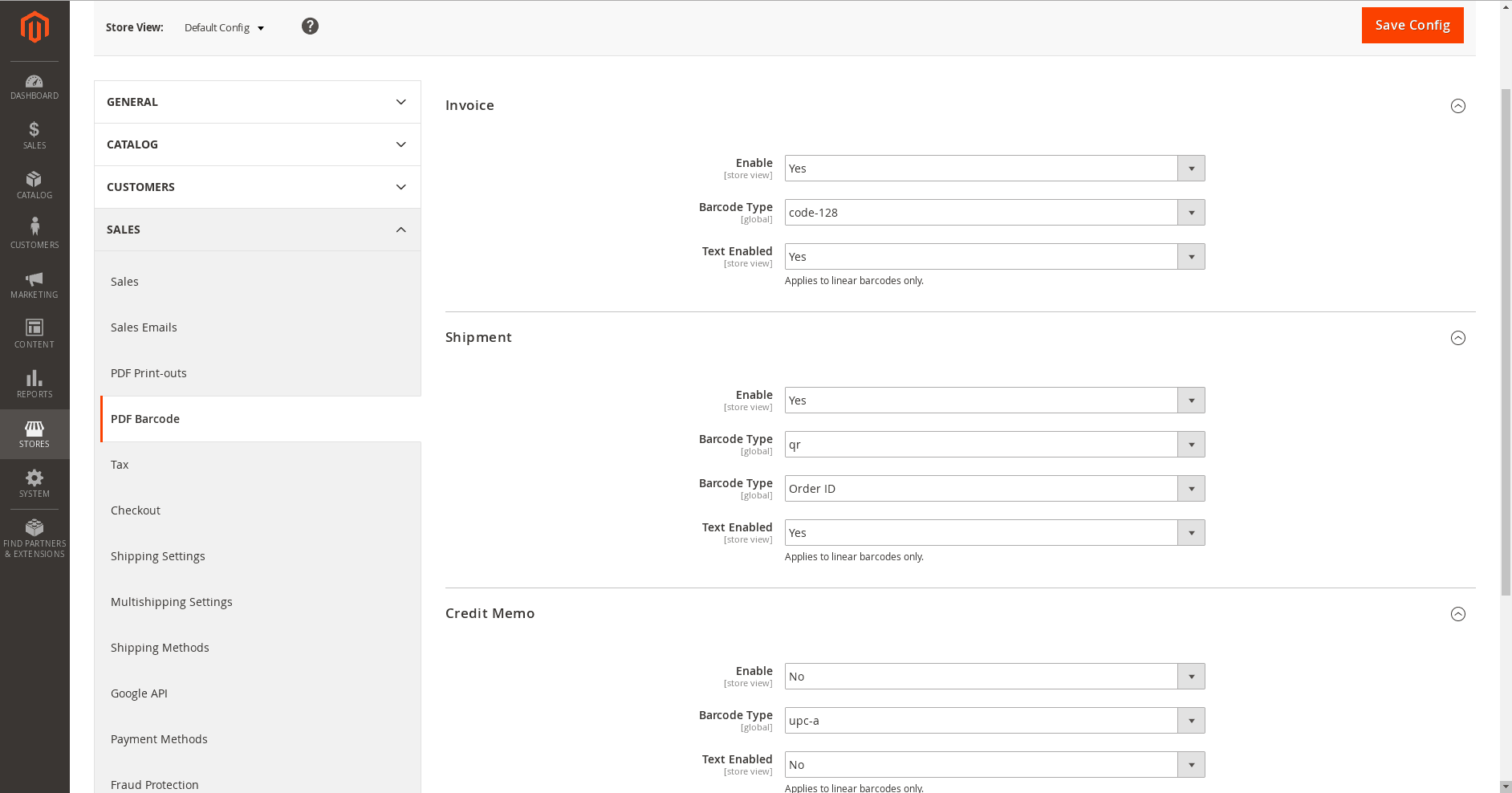Open the Reports sidebar menu icon
The height and width of the screenshot is (793, 1512).
click(35, 384)
